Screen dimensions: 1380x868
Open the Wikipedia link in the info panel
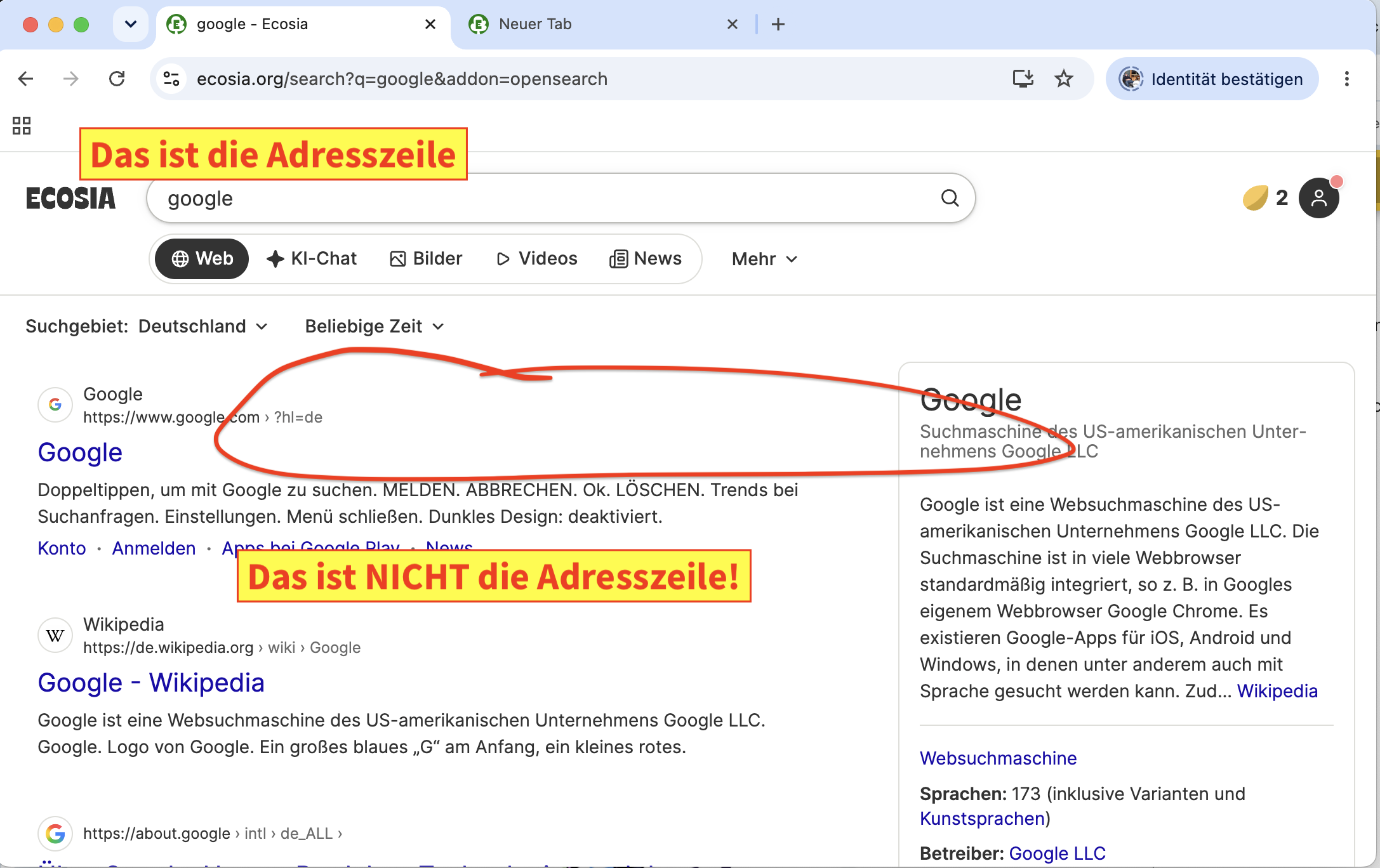pyautogui.click(x=1277, y=691)
